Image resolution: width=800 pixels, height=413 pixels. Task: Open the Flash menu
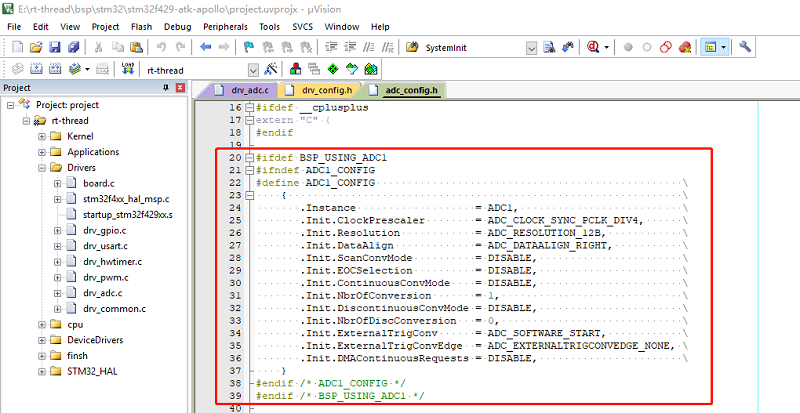pos(142,26)
